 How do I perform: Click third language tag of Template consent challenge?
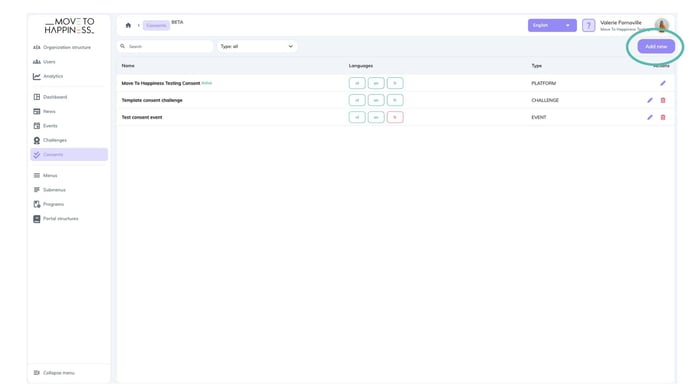[x=395, y=100]
